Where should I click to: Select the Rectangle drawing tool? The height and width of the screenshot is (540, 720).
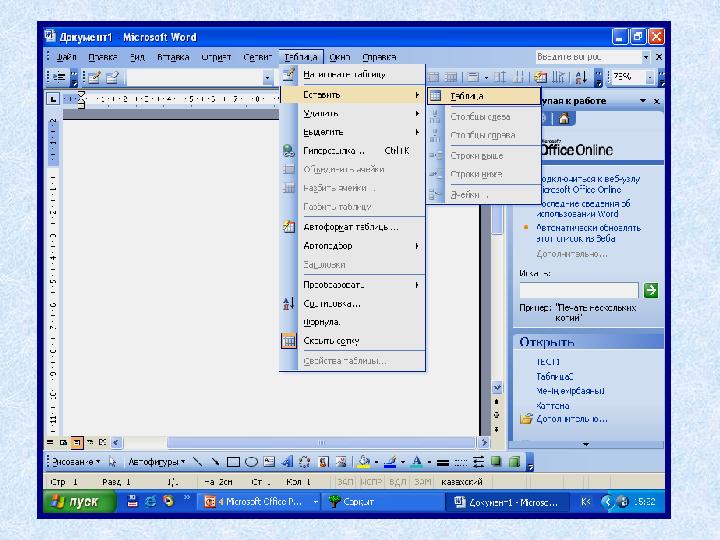[x=233, y=461]
